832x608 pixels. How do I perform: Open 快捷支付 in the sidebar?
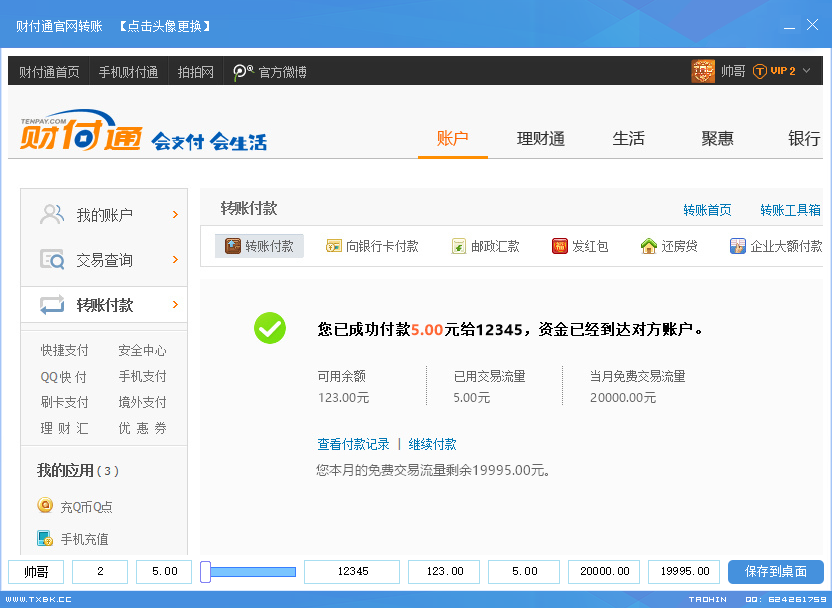(x=65, y=350)
